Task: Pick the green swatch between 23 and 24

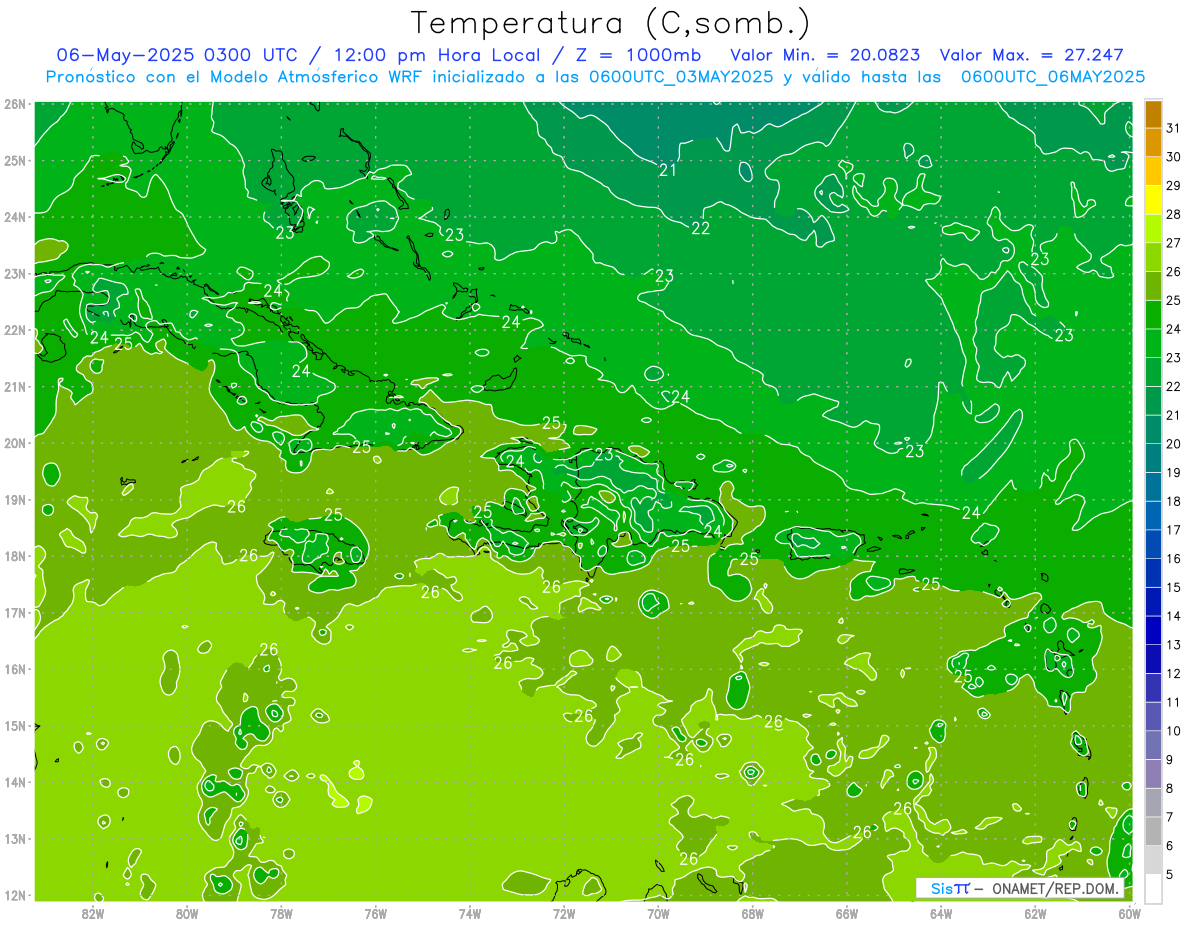Action: tap(1153, 343)
